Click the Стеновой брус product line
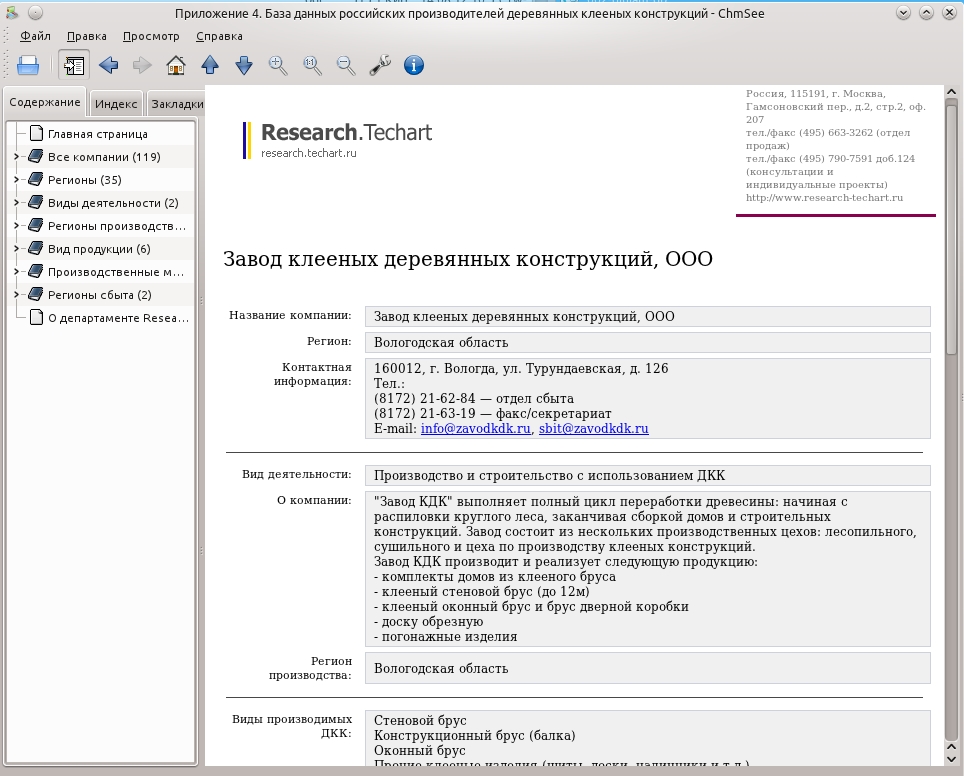This screenshot has width=964, height=776. point(420,720)
